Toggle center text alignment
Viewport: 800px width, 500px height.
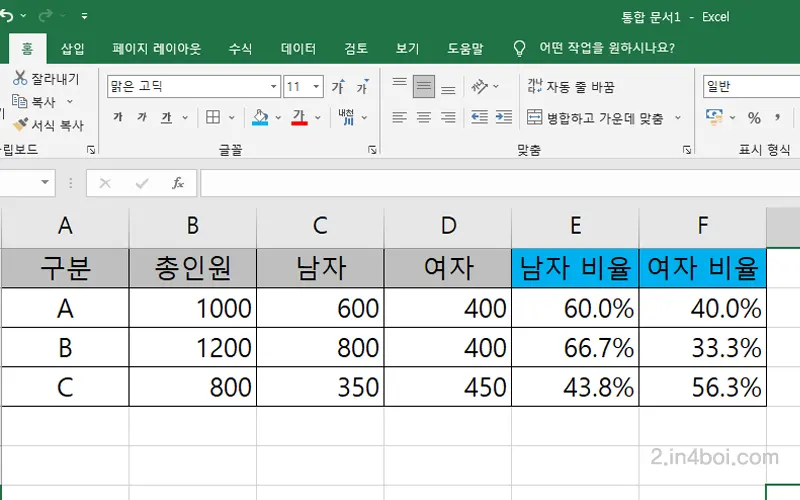coord(423,117)
